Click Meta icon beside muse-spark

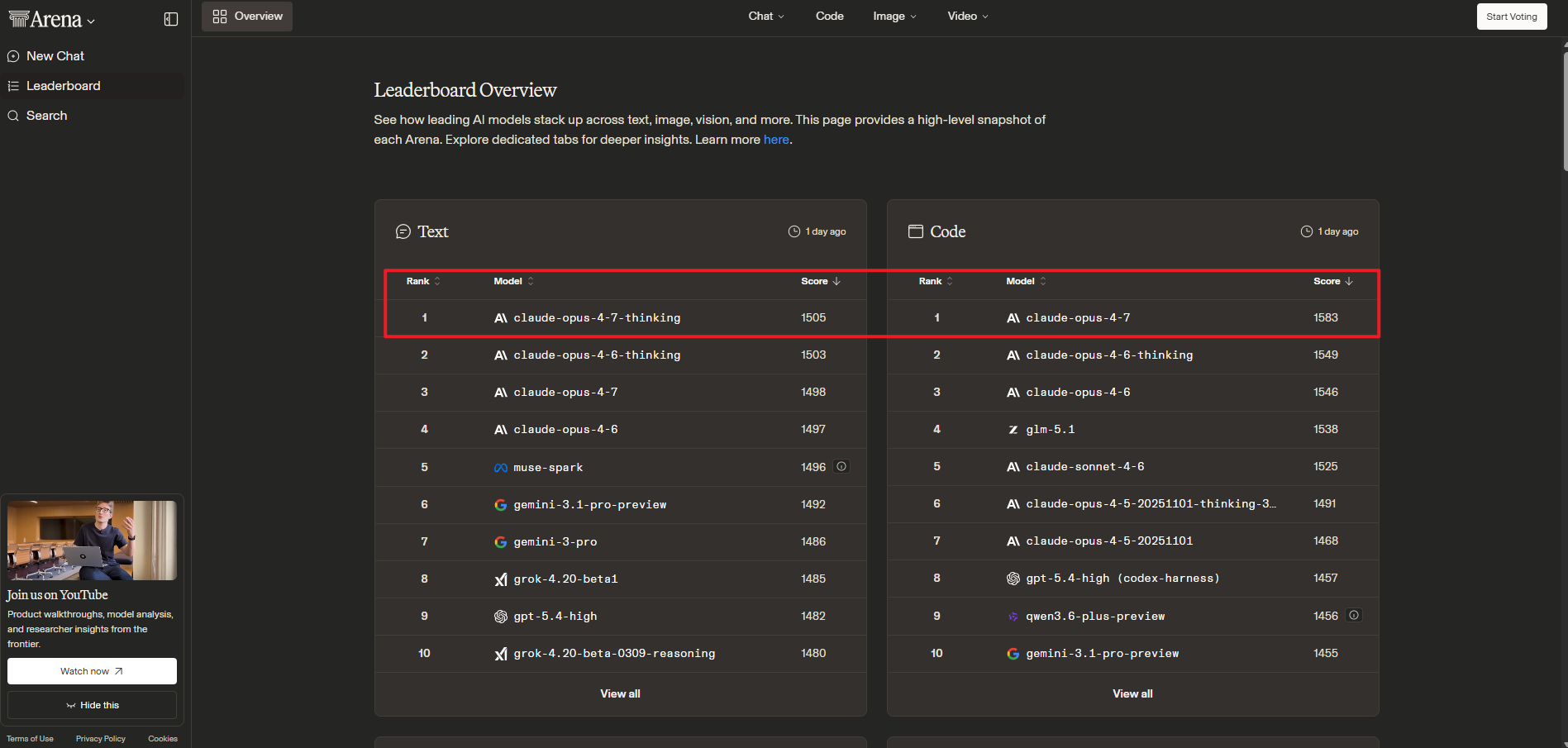tap(501, 468)
